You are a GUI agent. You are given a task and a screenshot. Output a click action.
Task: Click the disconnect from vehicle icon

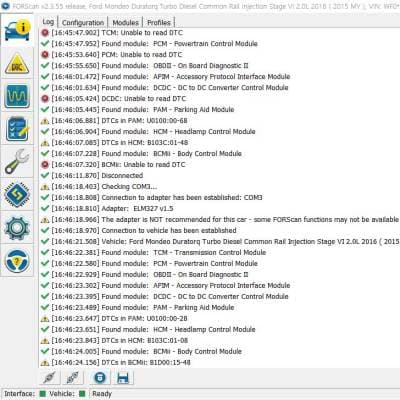click(73, 378)
